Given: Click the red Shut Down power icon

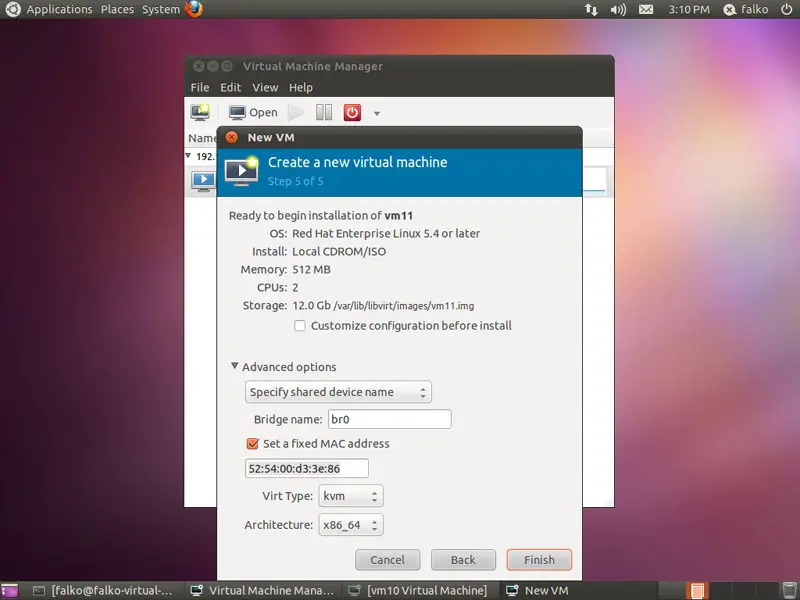Looking at the screenshot, I should (352, 112).
